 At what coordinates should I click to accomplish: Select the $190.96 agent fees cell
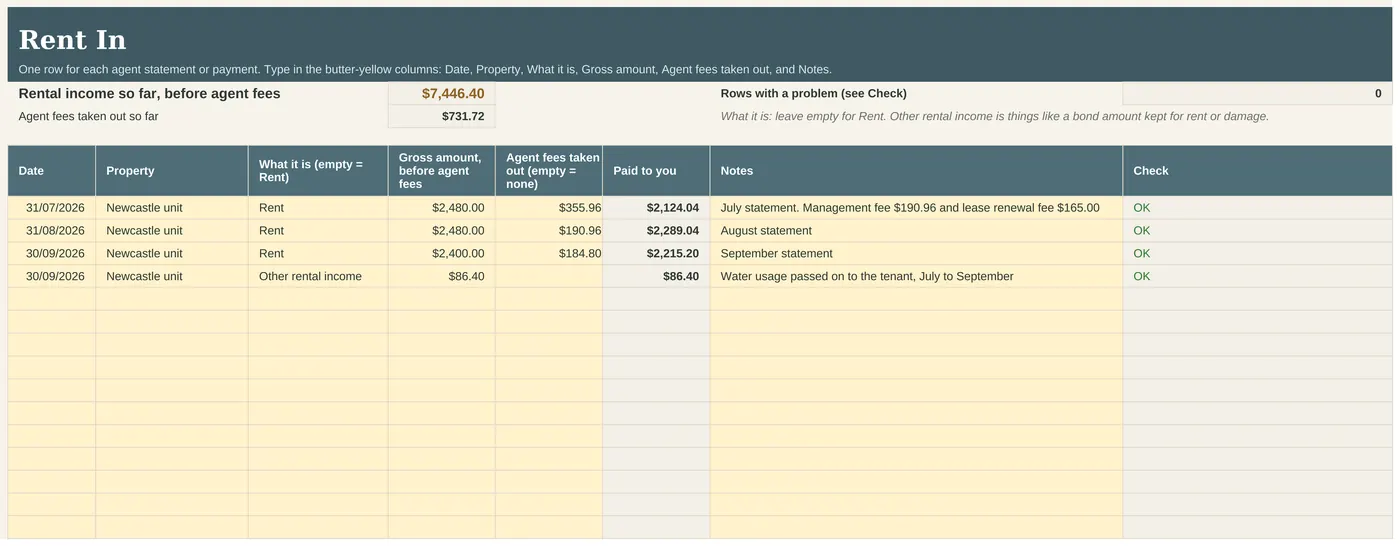pos(549,231)
